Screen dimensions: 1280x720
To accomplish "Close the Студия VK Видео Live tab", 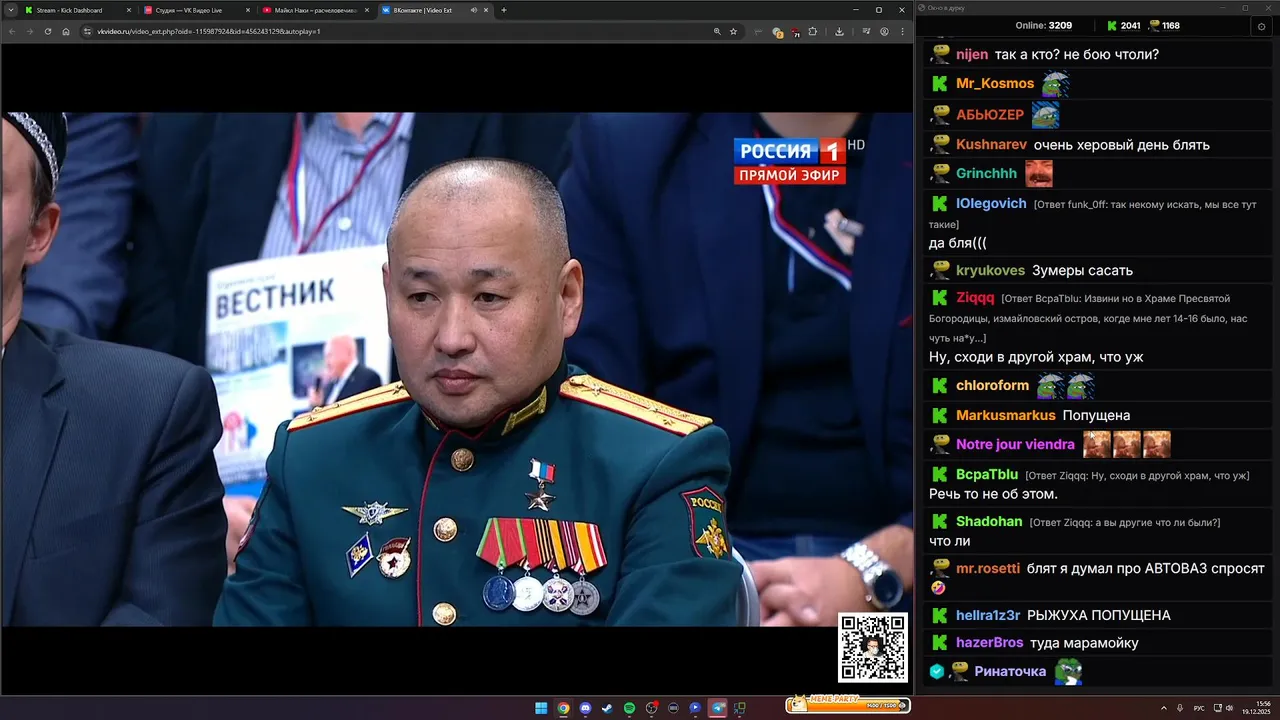I will pos(247,10).
